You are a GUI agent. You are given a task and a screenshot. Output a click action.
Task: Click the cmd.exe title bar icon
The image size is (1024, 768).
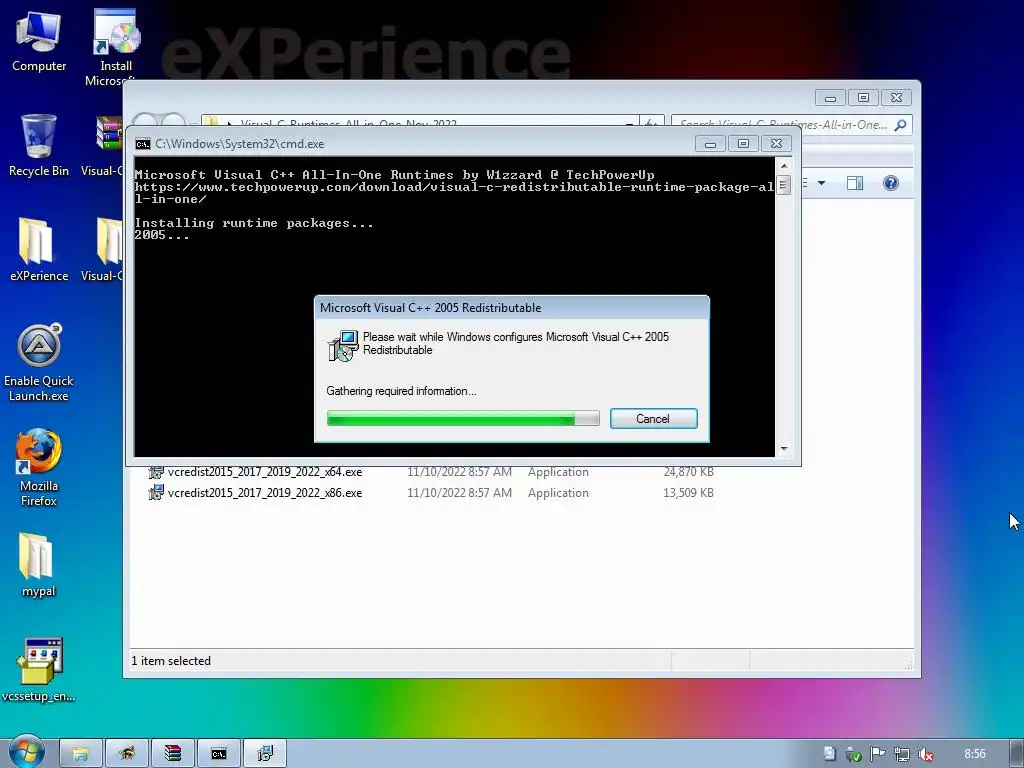(x=143, y=144)
